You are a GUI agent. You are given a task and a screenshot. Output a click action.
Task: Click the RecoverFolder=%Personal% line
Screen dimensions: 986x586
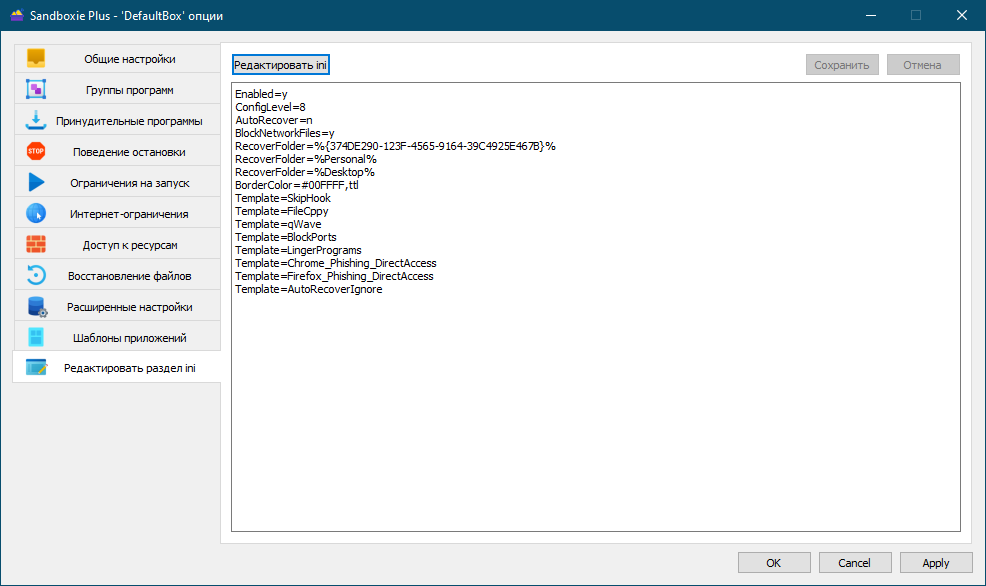tap(306, 160)
